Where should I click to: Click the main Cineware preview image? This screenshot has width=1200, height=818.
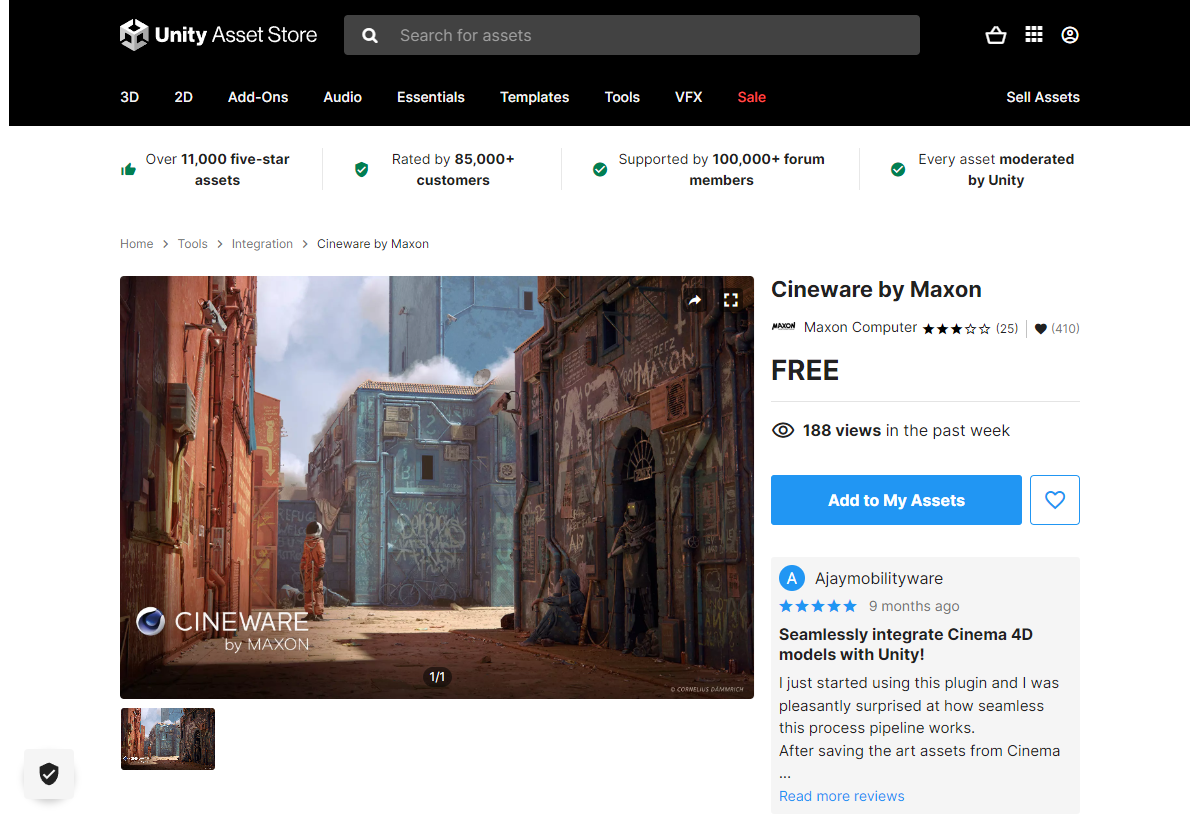(437, 487)
